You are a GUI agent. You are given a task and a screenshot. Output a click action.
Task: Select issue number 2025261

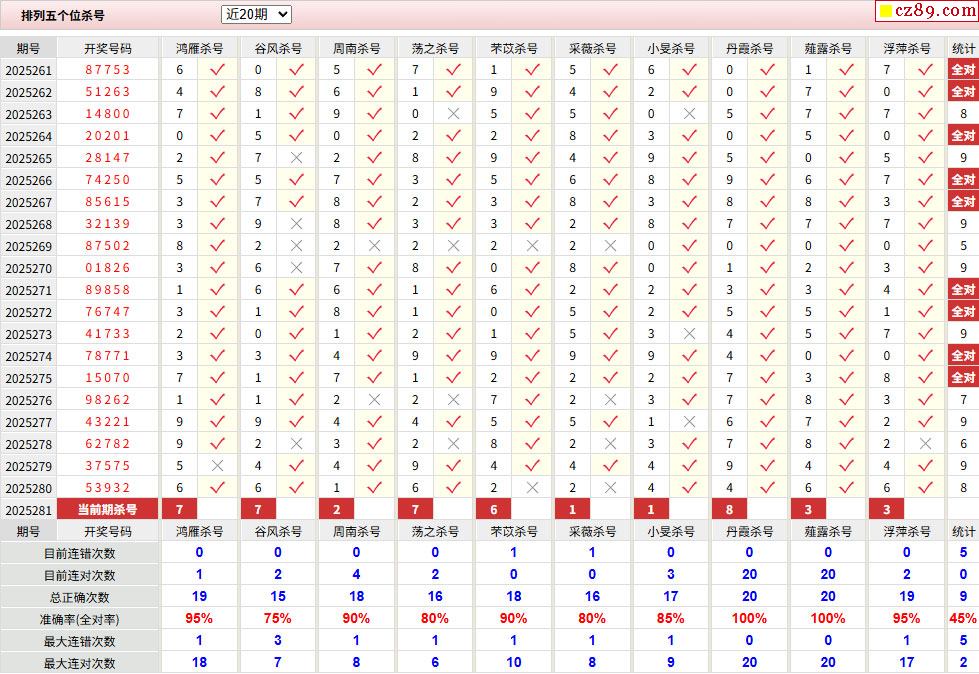pyautogui.click(x=29, y=71)
